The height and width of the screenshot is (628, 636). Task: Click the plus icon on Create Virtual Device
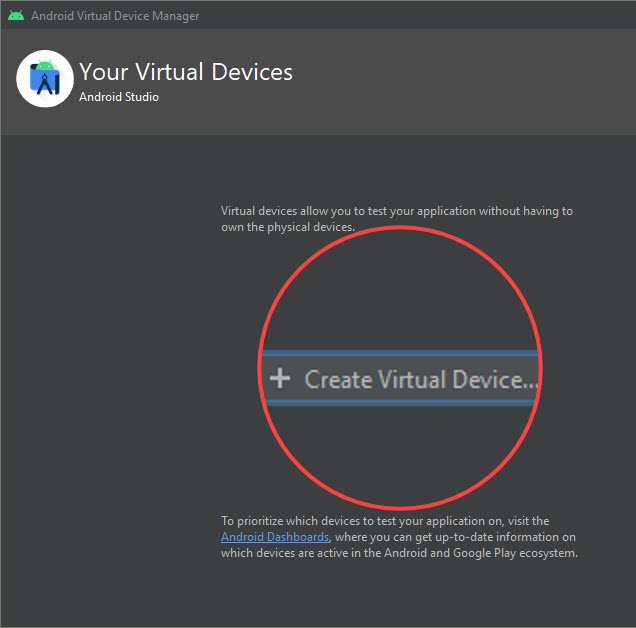point(280,378)
